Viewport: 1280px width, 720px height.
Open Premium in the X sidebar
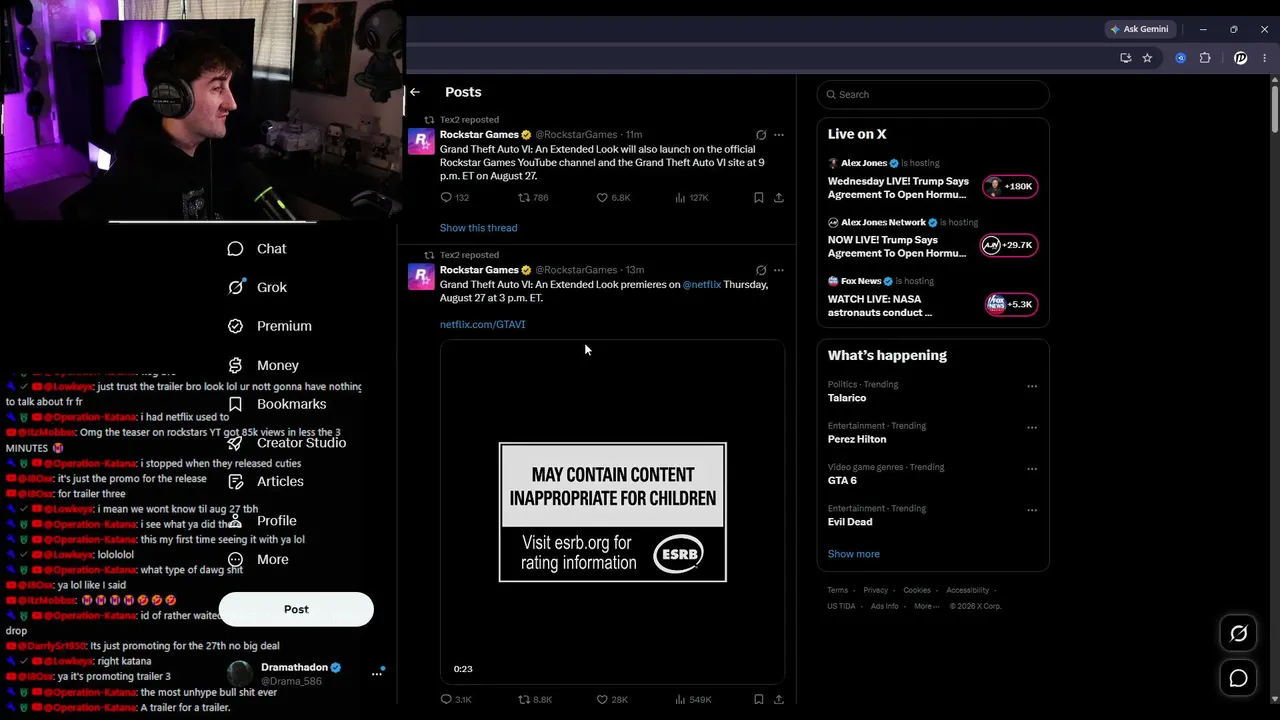pos(269,326)
